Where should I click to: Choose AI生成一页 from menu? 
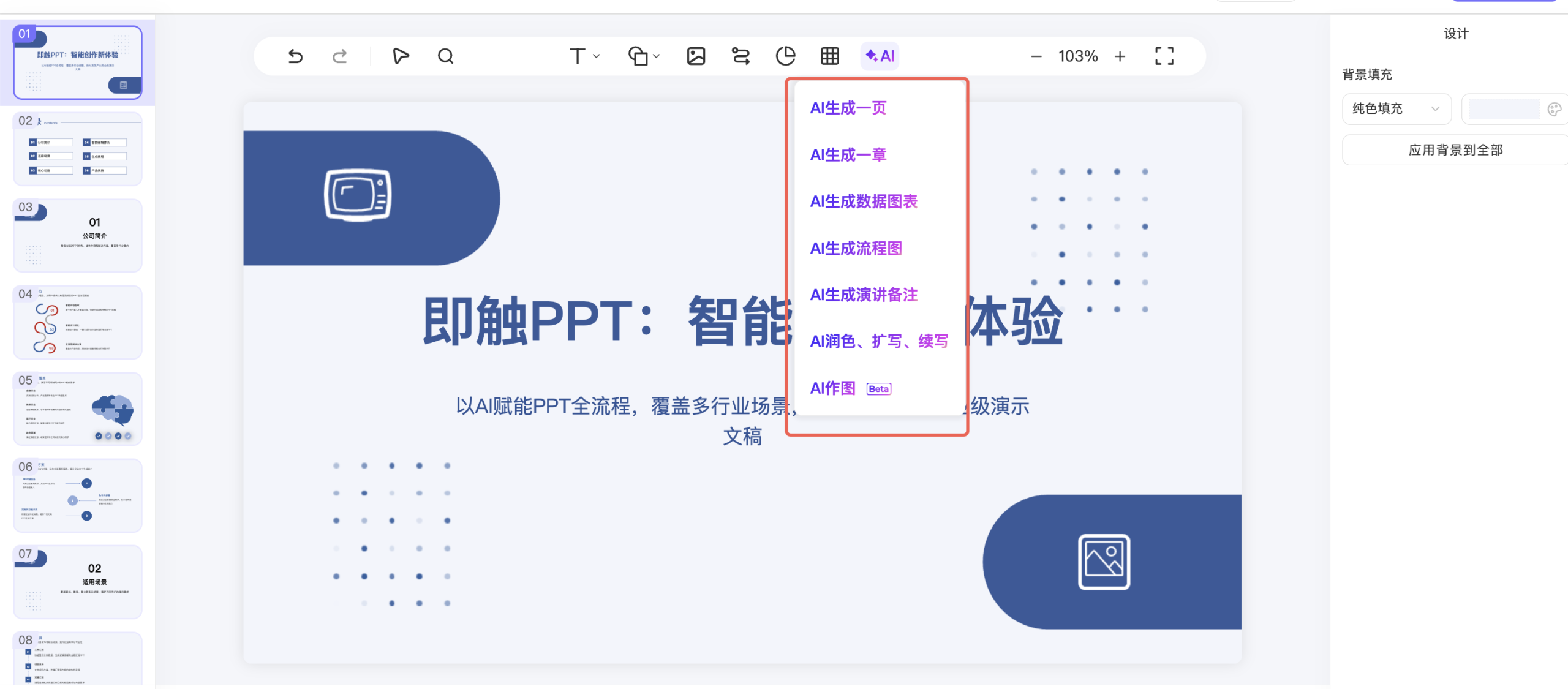[848, 108]
